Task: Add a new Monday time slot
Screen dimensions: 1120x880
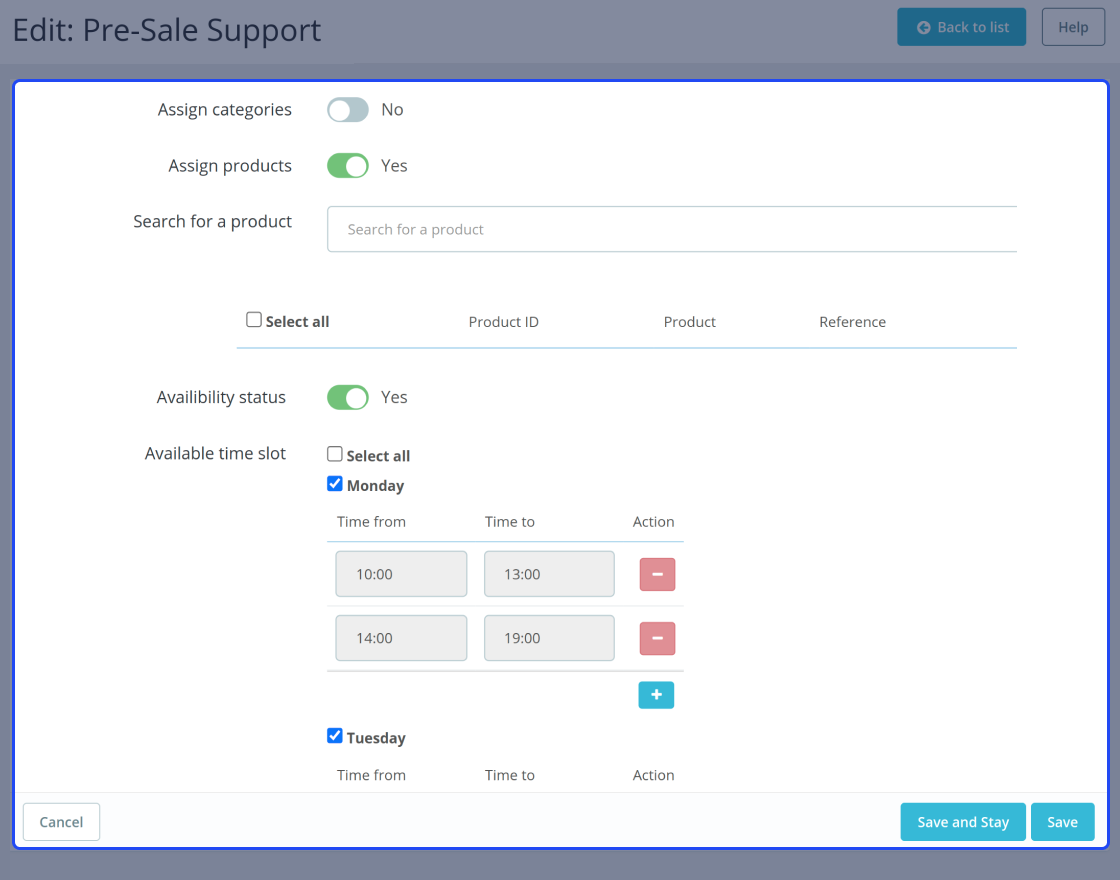Action: (656, 695)
